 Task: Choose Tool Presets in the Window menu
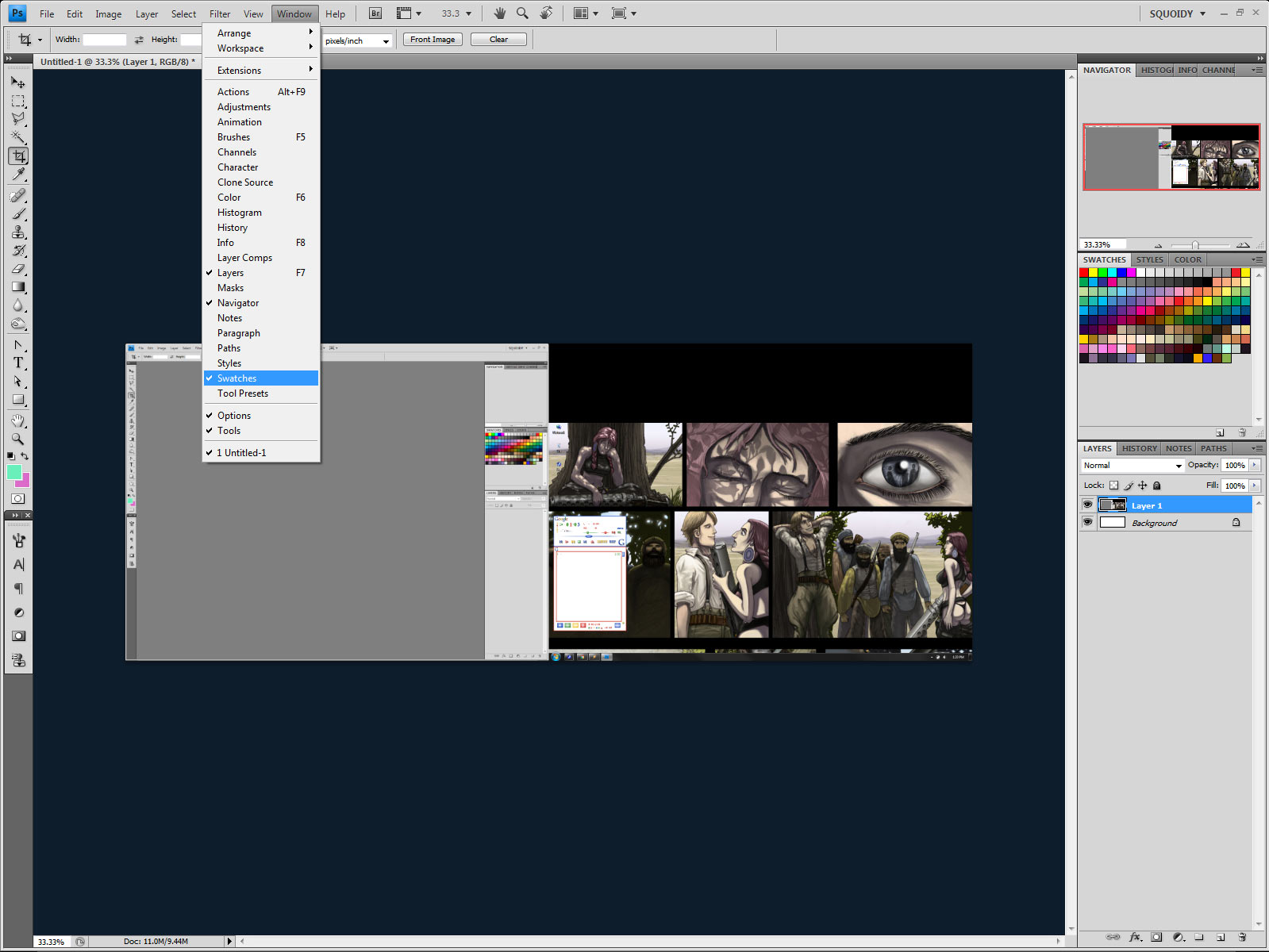tap(262, 393)
